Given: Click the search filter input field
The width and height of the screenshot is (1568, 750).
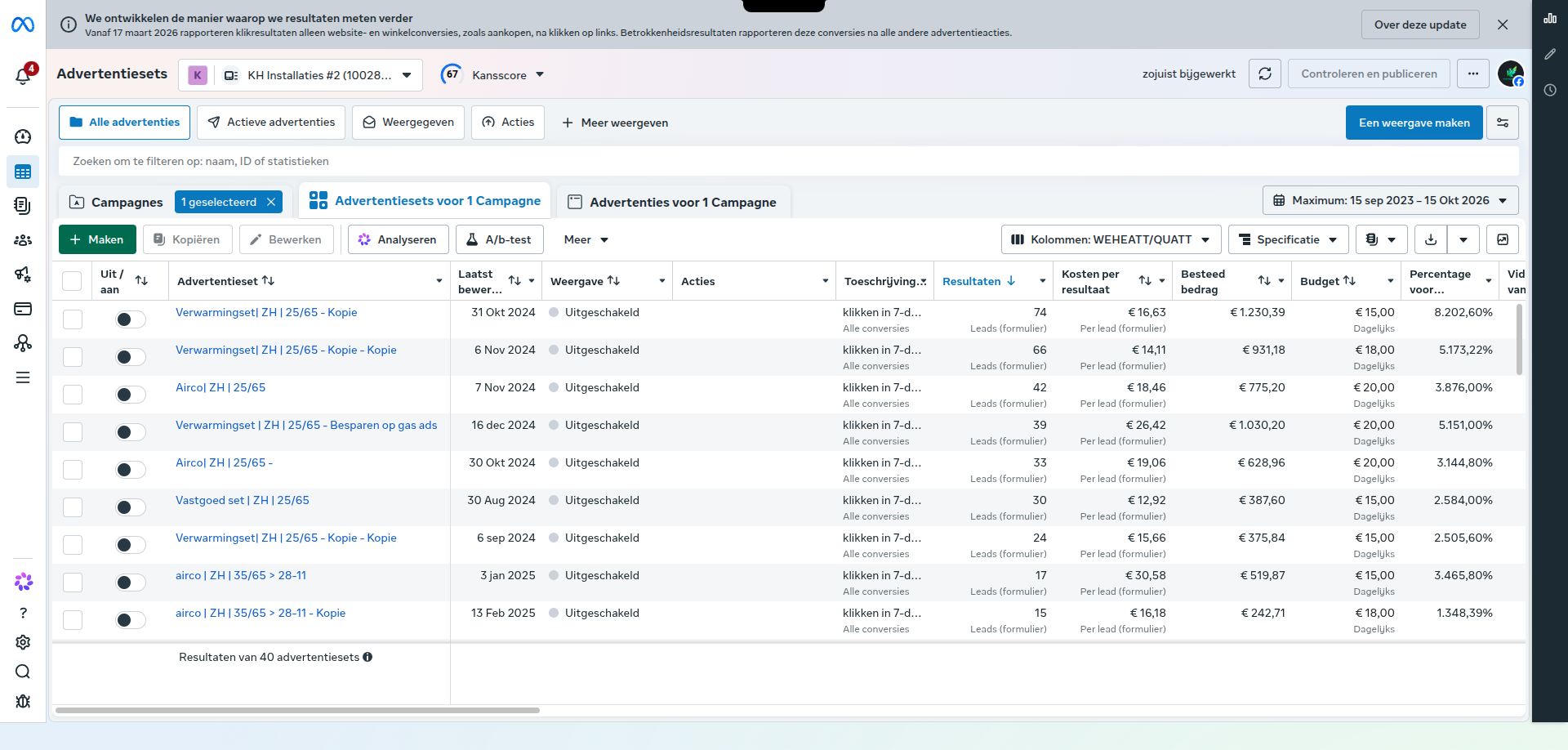Looking at the screenshot, I should tap(788, 161).
